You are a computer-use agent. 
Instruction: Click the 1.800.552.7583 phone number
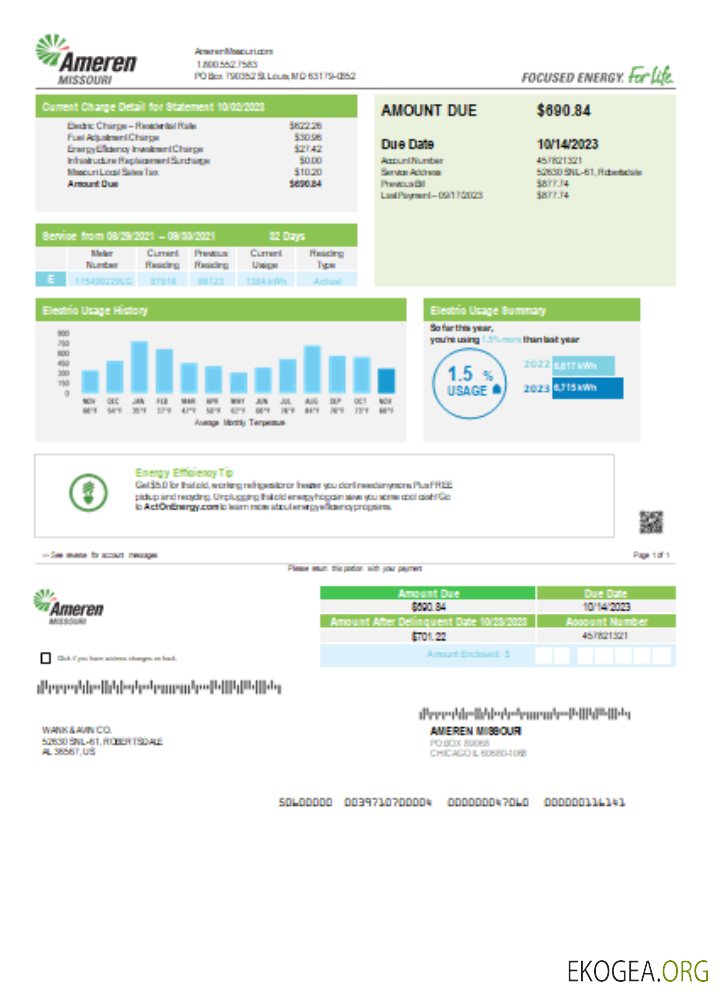click(x=227, y=64)
